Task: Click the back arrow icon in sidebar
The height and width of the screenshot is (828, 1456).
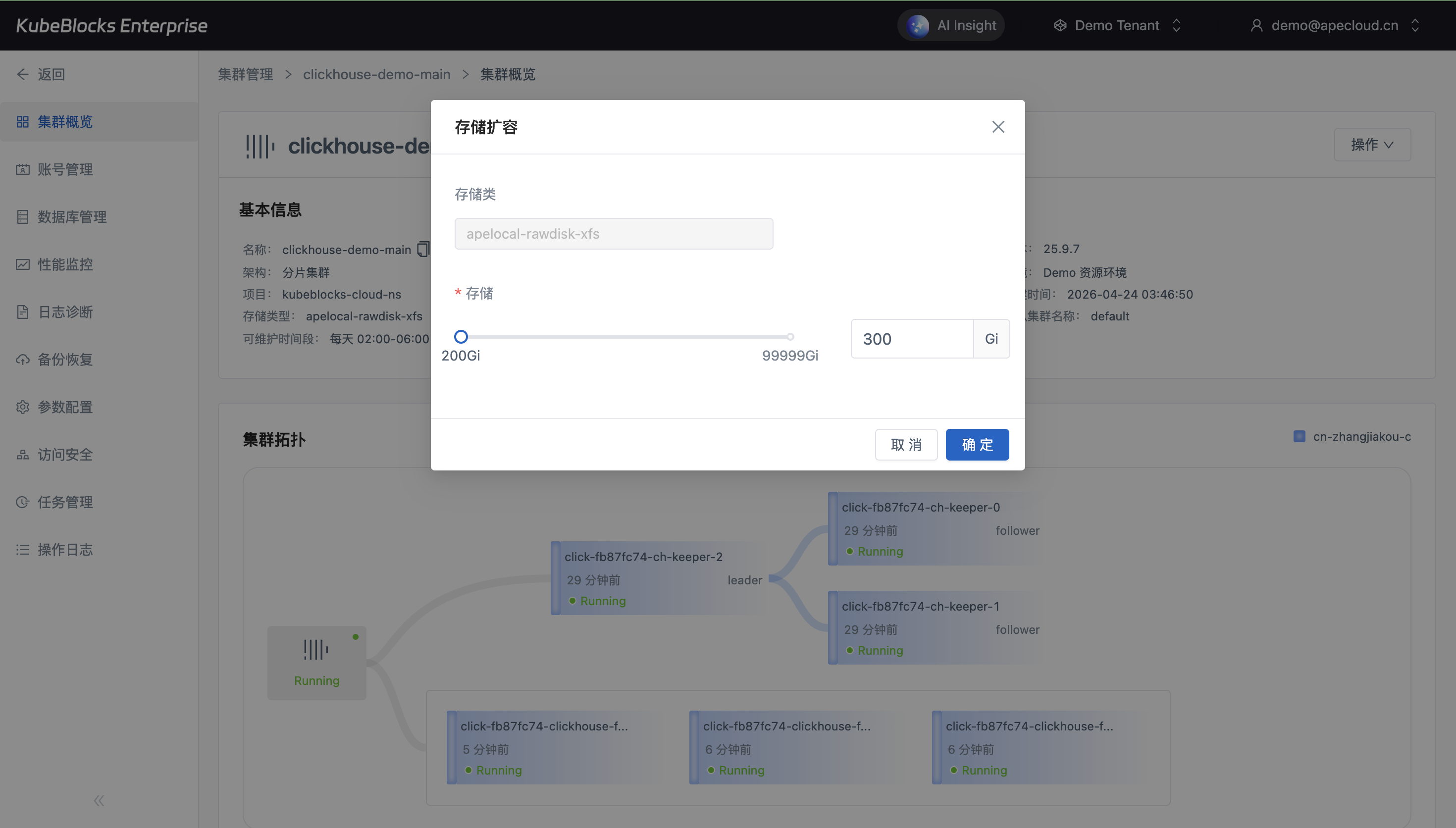Action: pyautogui.click(x=23, y=74)
